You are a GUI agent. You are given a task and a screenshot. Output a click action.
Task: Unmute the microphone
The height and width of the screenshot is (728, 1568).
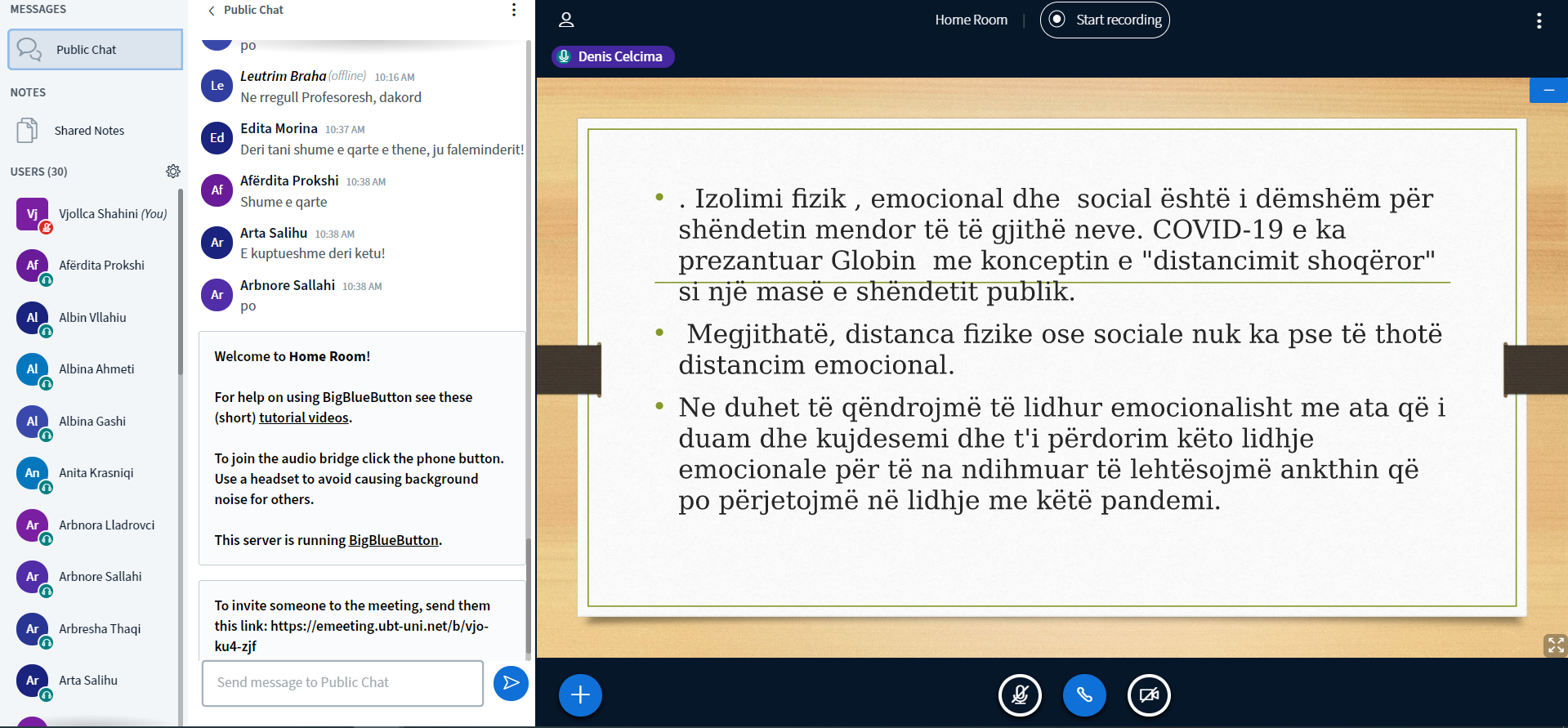(x=1020, y=695)
